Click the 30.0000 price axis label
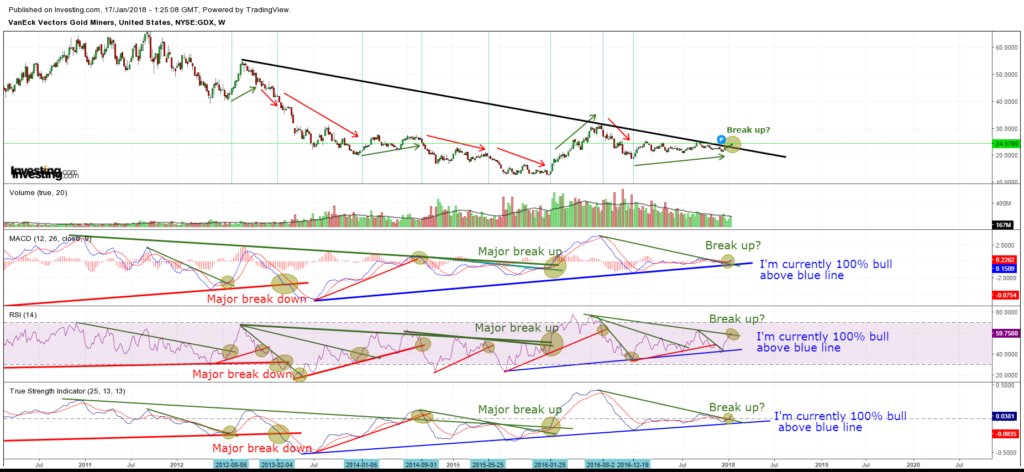The image size is (1024, 472). pyautogui.click(x=1006, y=129)
